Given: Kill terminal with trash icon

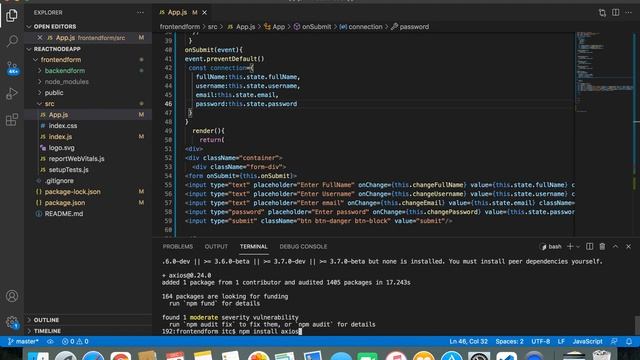Looking at the screenshot, I should coord(602,247).
